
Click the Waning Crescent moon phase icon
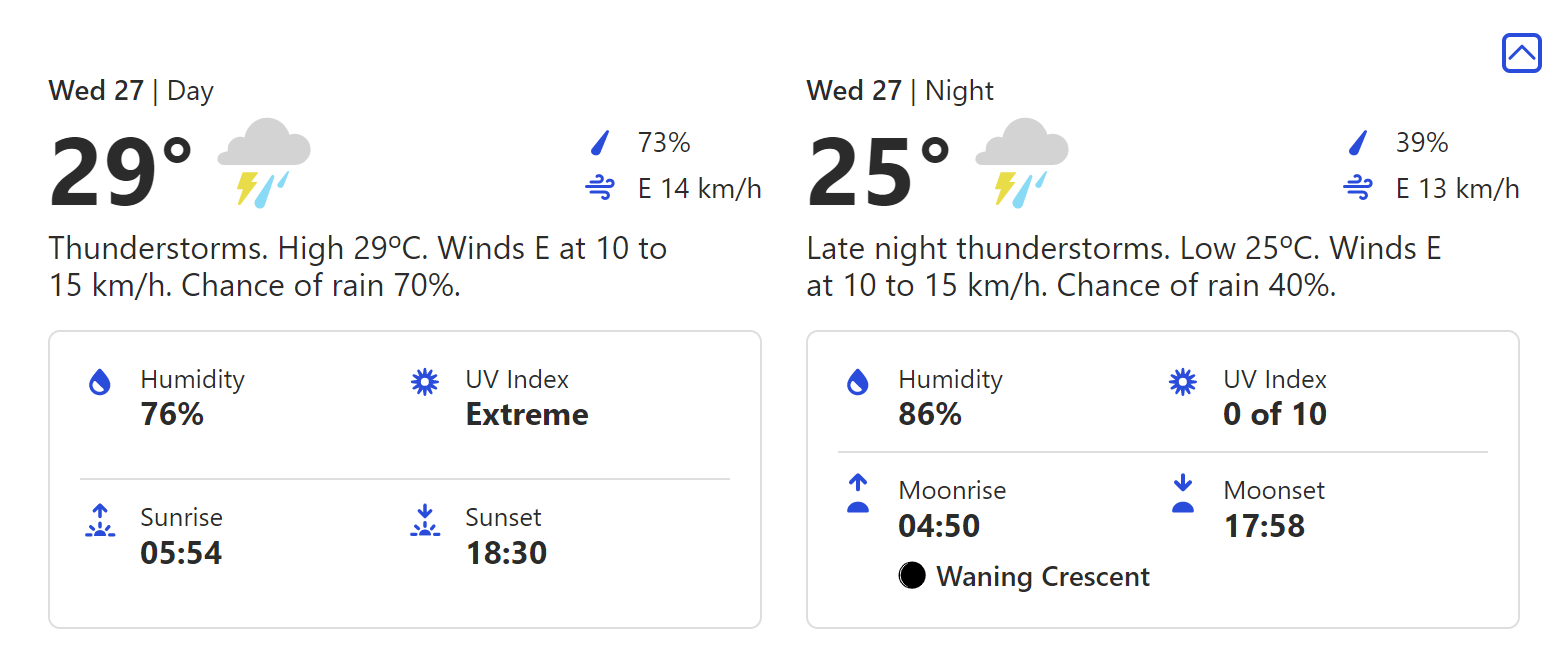[912, 576]
